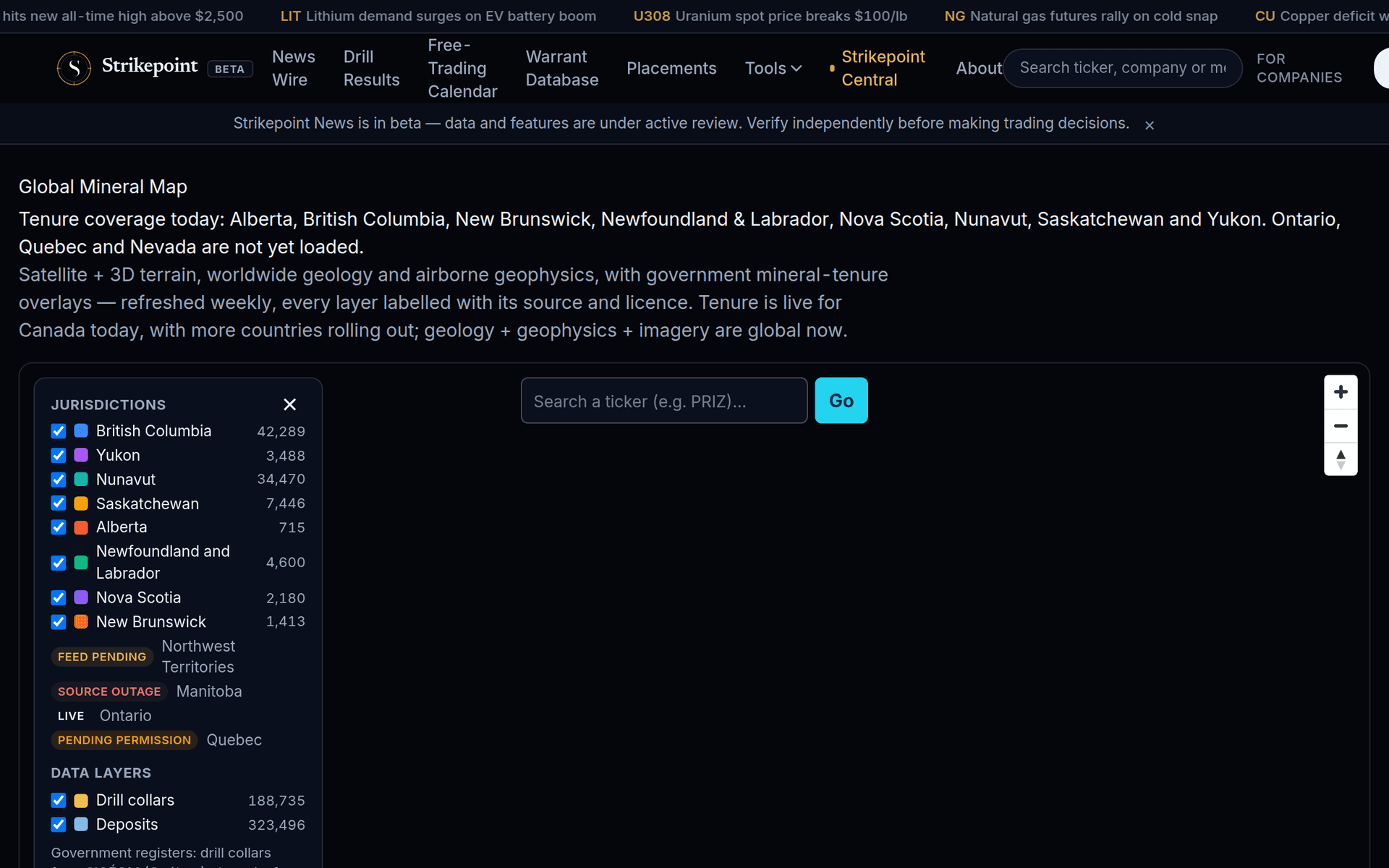Click the British Columbia blue swatch
This screenshot has height=868, width=1389.
[x=81, y=431]
